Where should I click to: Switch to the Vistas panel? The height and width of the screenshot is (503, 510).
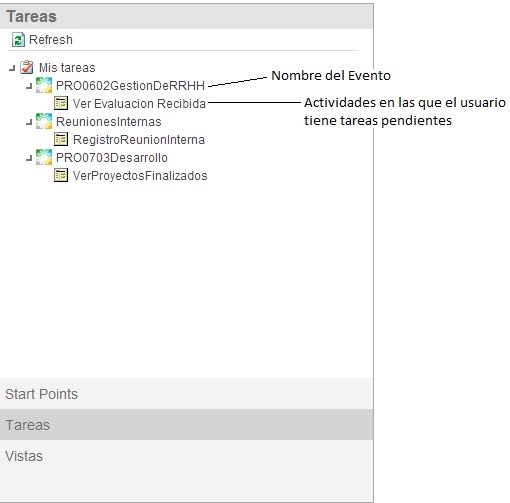coord(186,456)
